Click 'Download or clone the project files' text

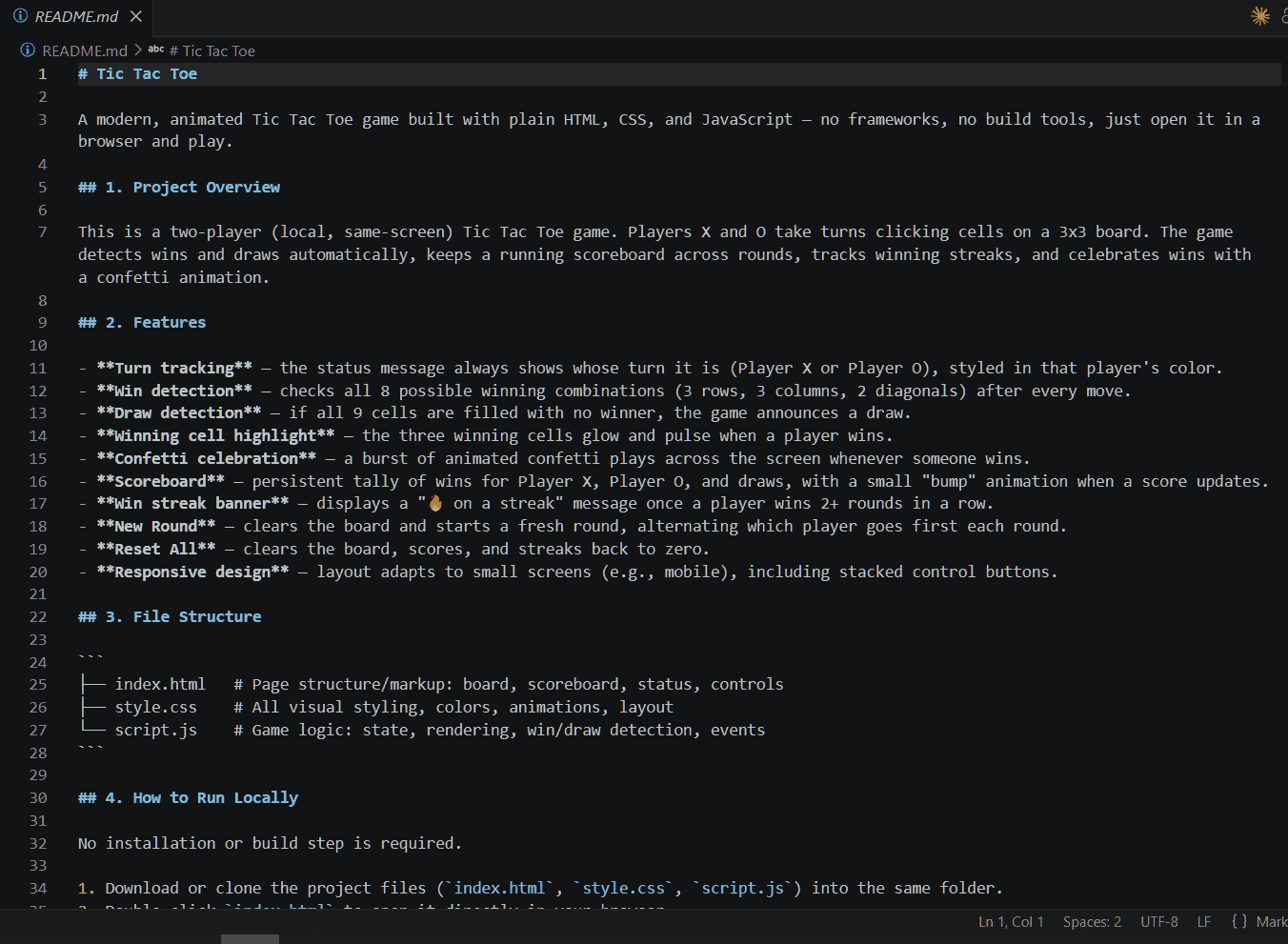266,889
